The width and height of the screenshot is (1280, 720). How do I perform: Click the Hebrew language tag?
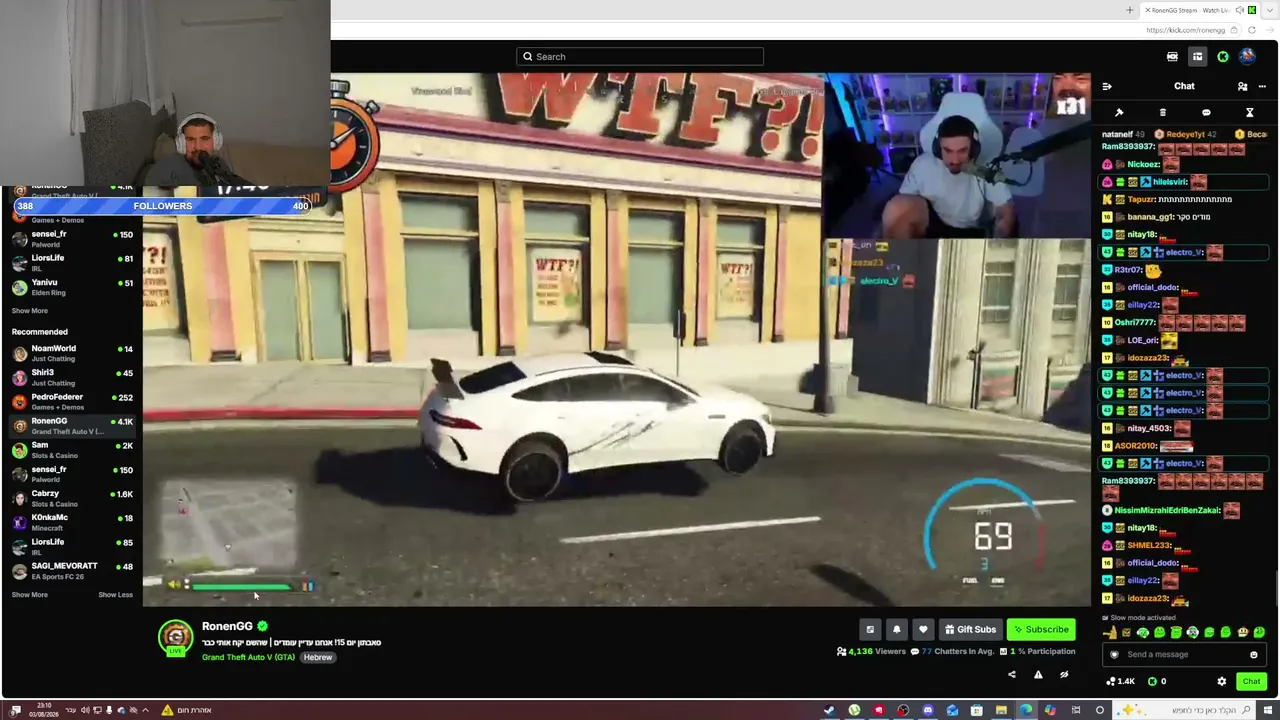(x=318, y=658)
